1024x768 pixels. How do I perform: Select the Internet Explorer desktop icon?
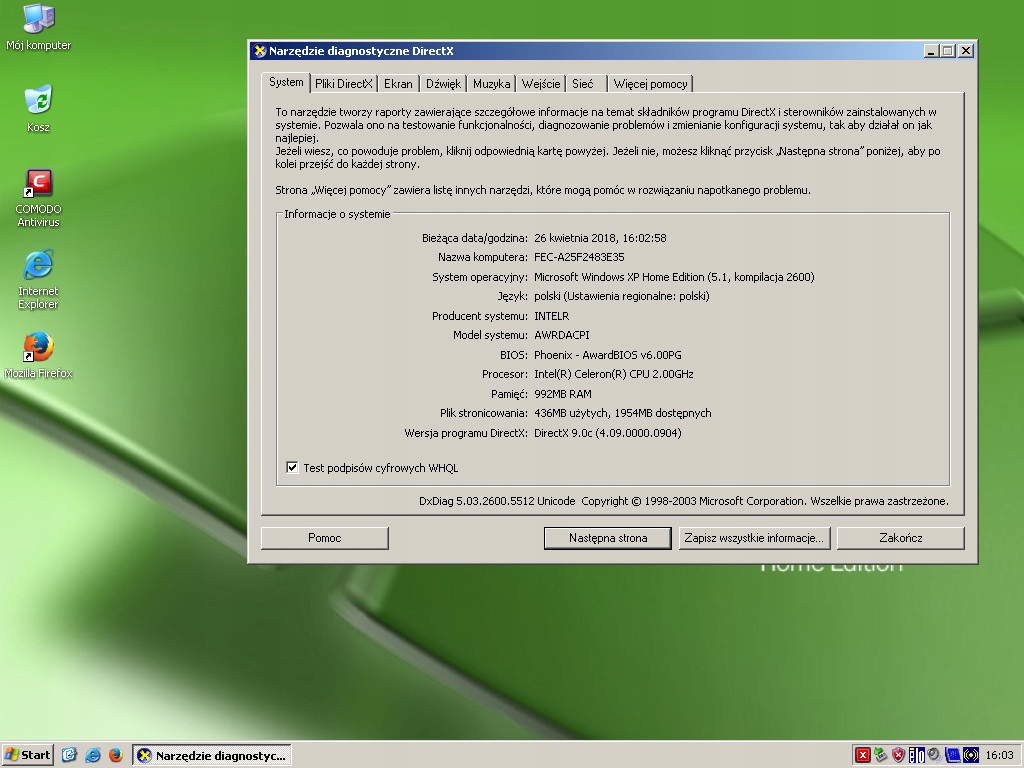pos(38,280)
